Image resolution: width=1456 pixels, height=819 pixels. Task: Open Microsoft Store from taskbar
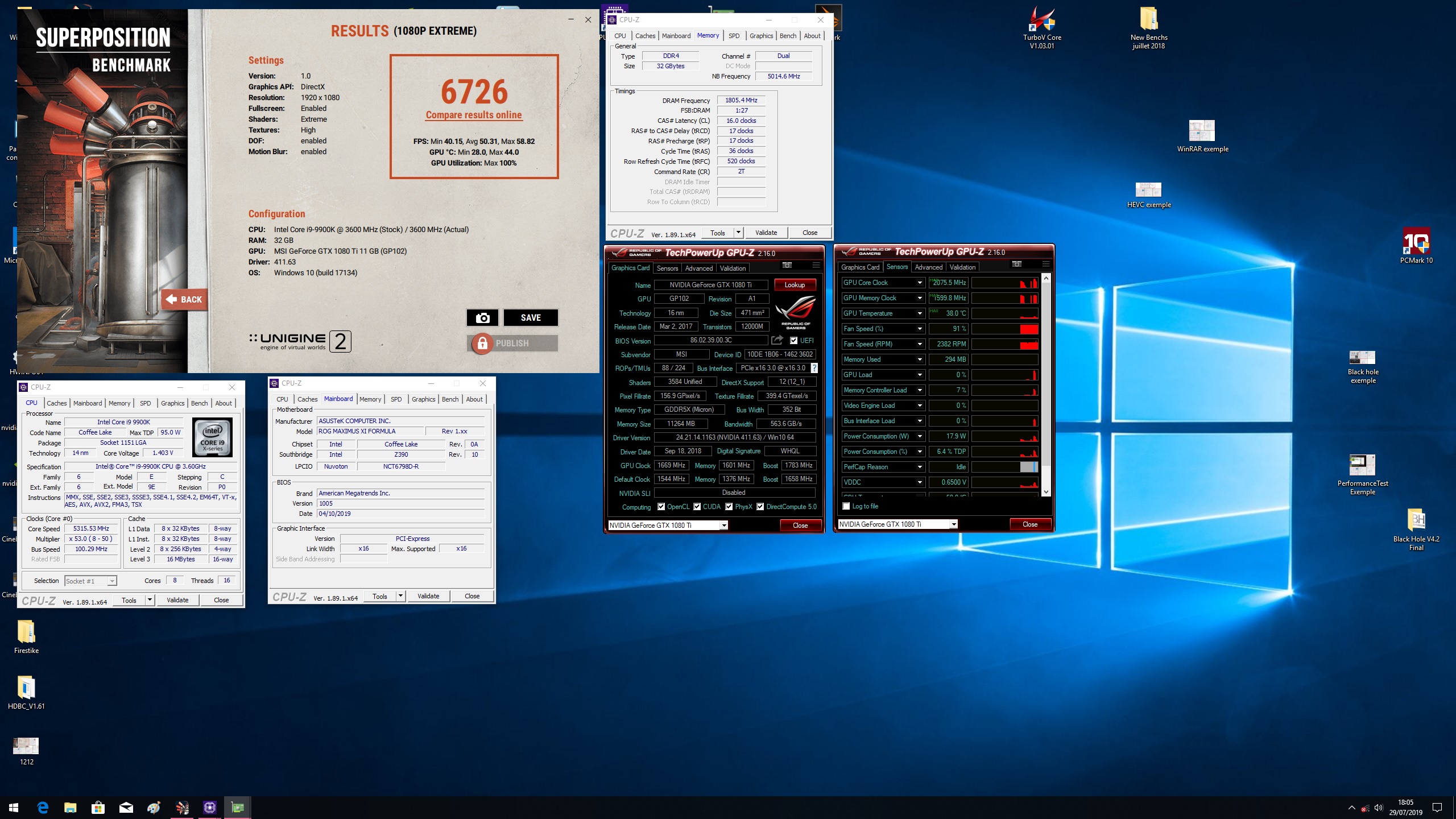[98, 807]
